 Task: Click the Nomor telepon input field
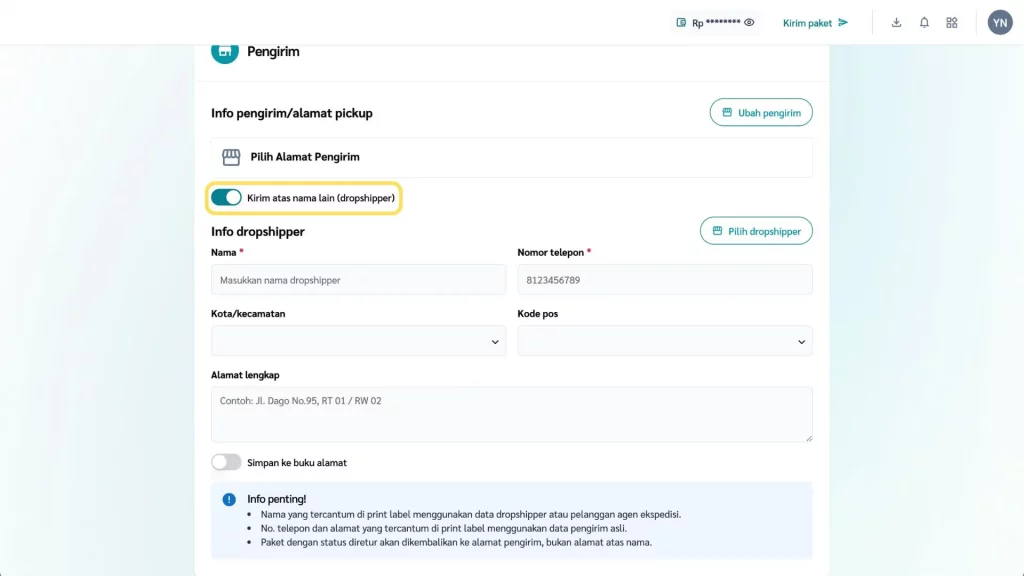(x=664, y=280)
